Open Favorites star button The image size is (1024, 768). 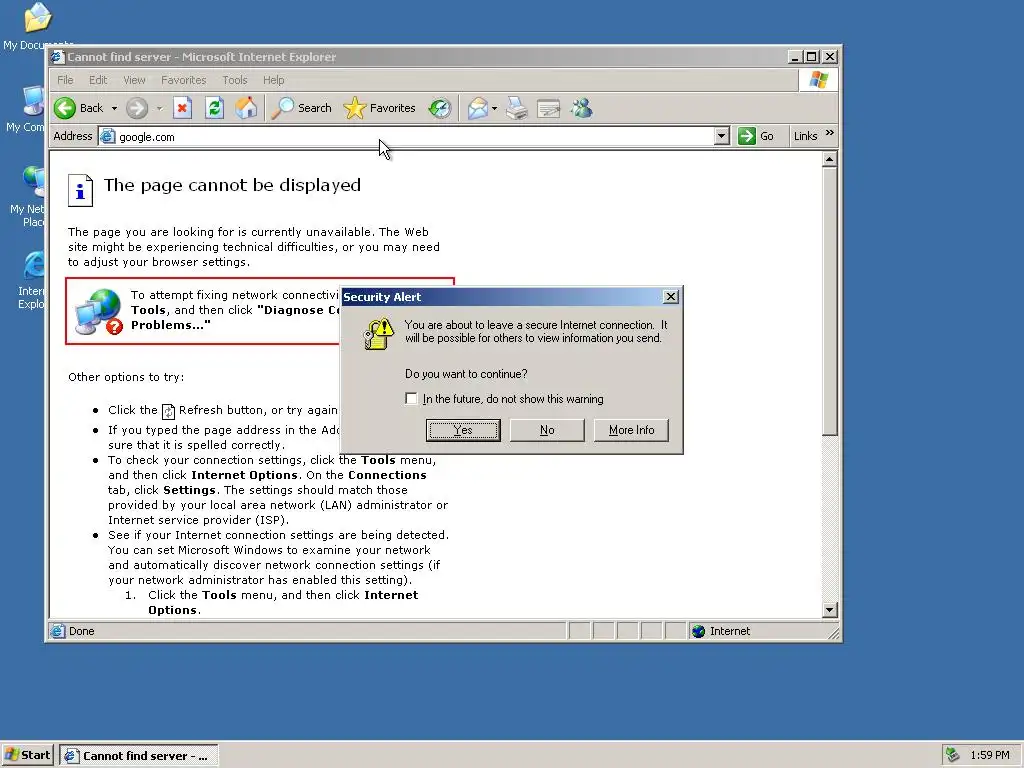tap(379, 108)
